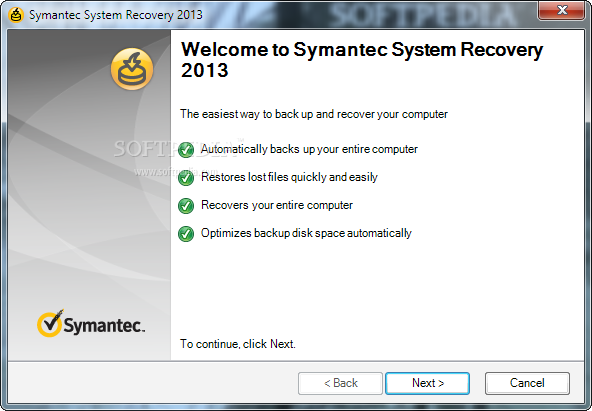Click the disabled < Back button
This screenshot has width=592, height=411.
(x=340, y=383)
